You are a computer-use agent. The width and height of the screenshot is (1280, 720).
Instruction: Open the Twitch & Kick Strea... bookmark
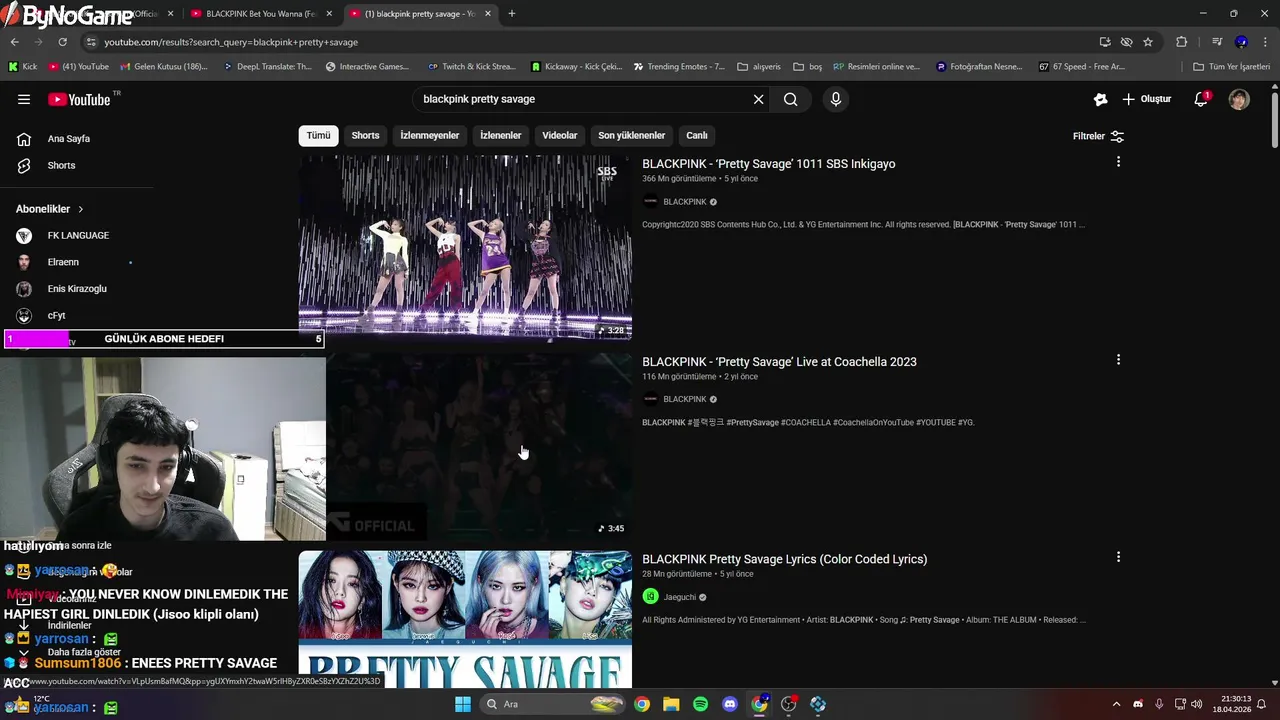click(471, 67)
